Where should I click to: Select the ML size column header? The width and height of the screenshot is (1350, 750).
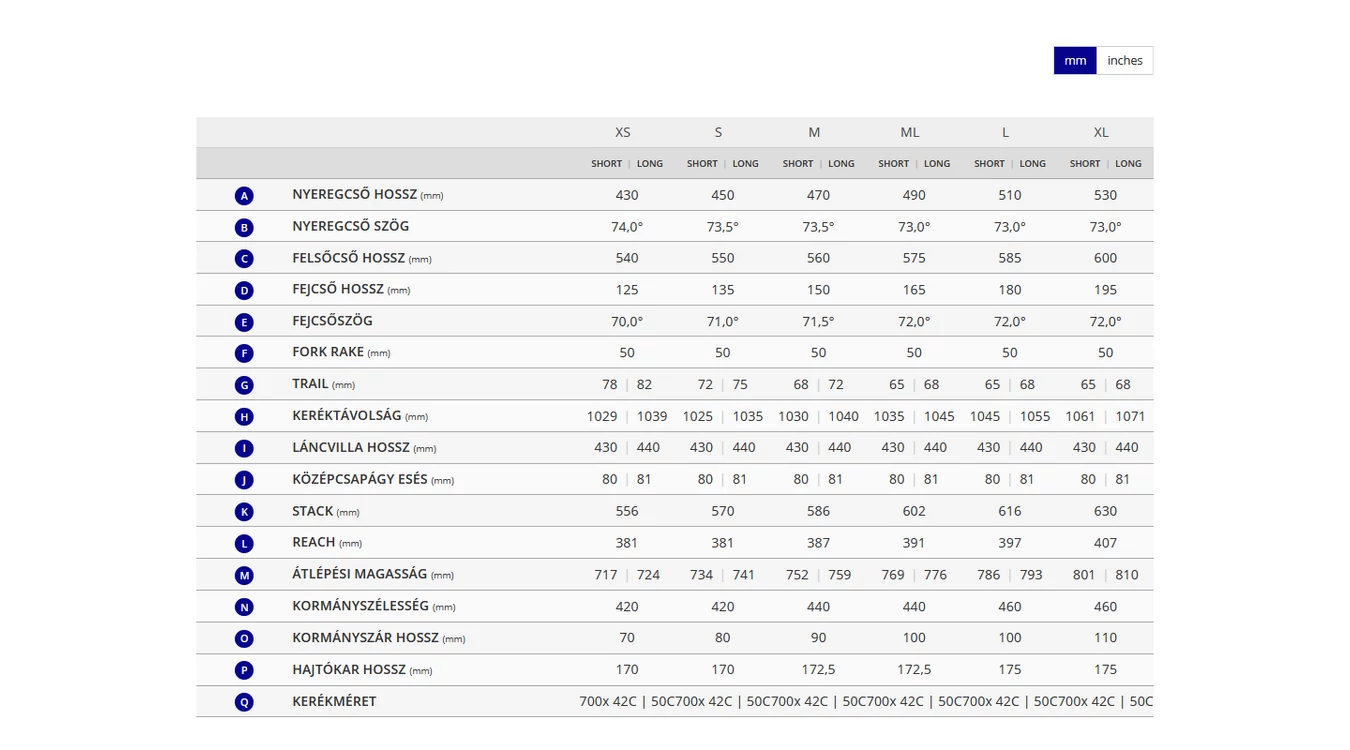pyautogui.click(x=910, y=132)
